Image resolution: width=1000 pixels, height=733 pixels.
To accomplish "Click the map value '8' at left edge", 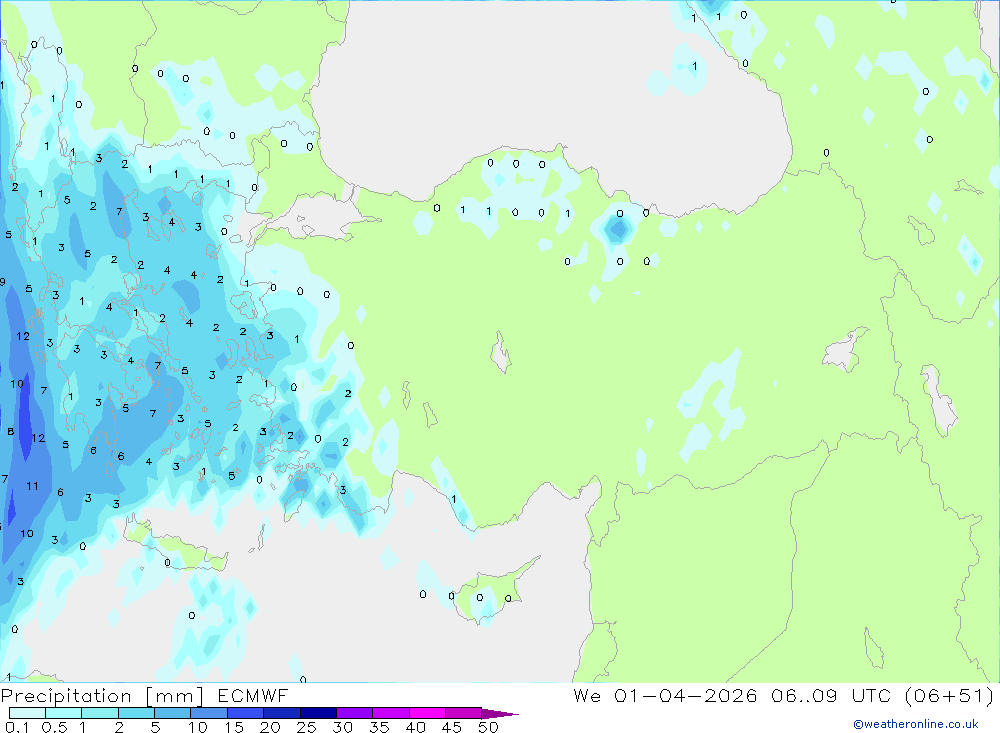I will [x=10, y=432].
